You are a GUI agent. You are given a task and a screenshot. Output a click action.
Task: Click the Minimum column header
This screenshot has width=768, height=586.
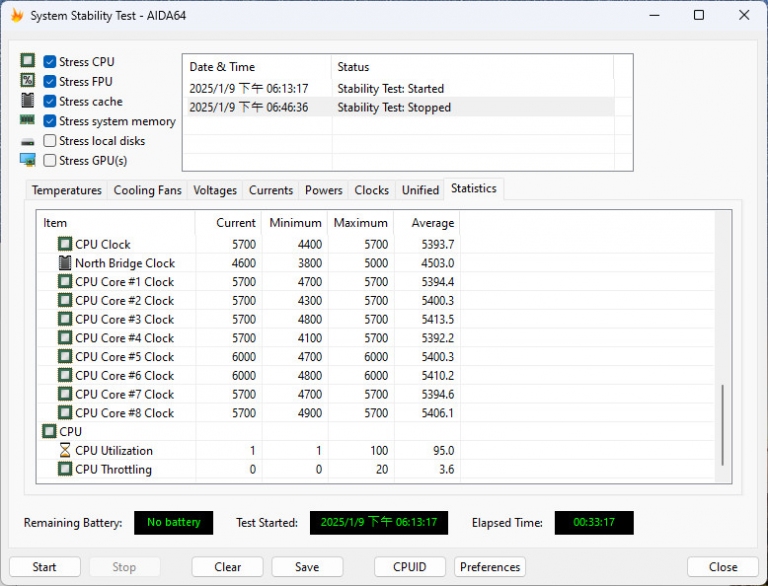point(295,223)
